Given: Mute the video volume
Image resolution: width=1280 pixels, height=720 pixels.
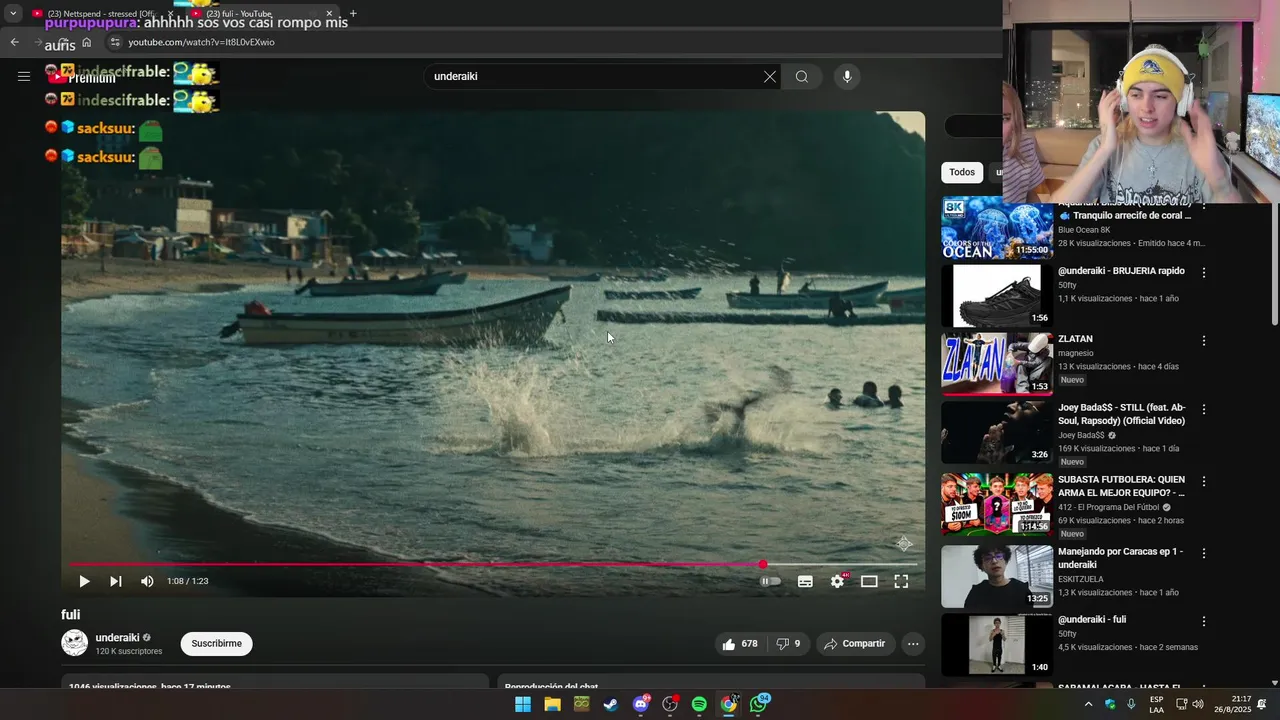Looking at the screenshot, I should coord(147,581).
